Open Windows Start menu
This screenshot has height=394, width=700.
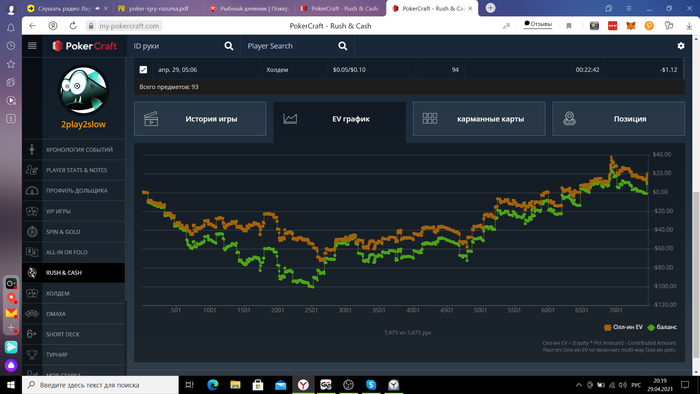point(11,385)
